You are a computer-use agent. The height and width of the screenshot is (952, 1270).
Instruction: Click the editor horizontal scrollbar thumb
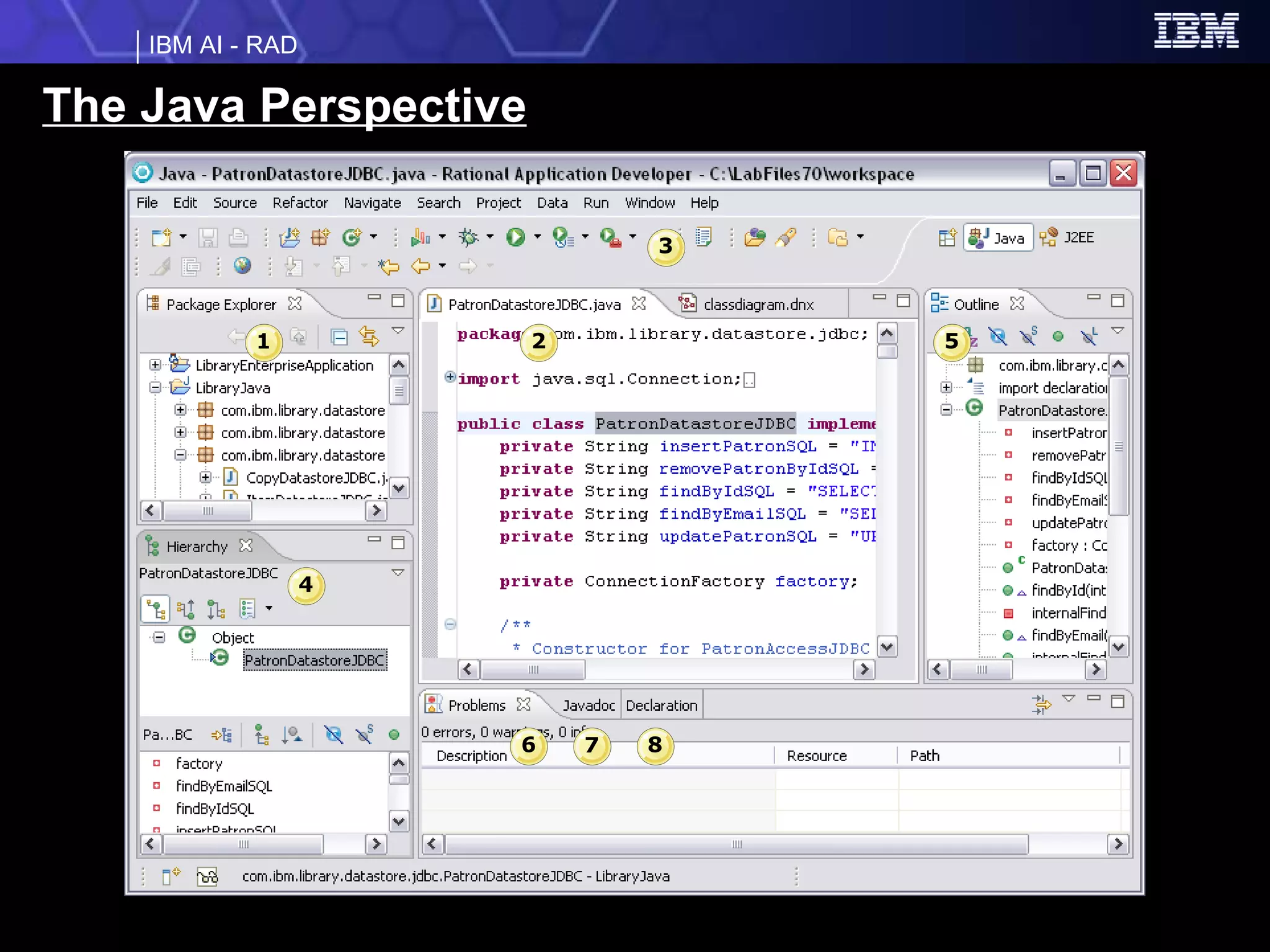(533, 669)
